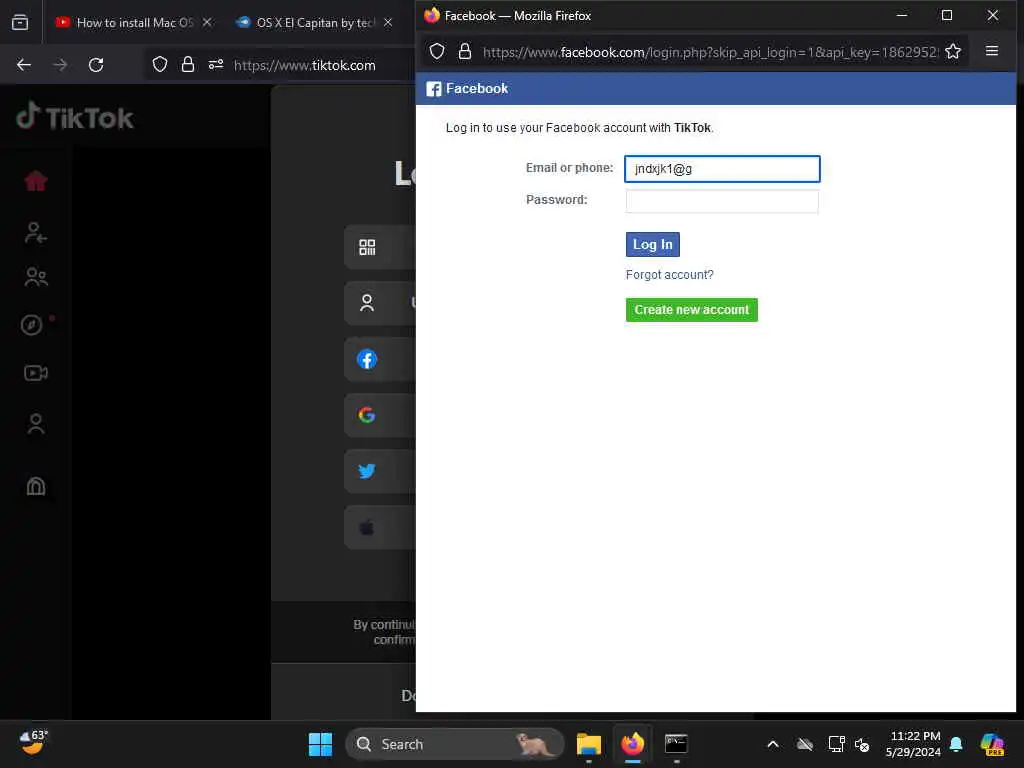
Task: Open TikTok For You home icon
Action: [36, 181]
